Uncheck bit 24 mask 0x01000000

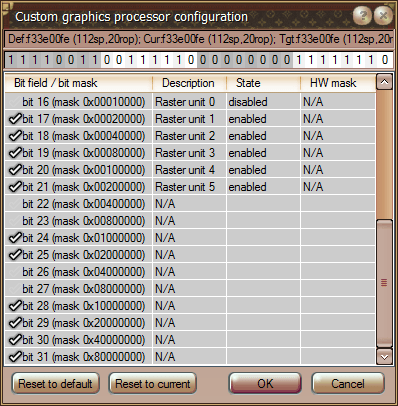pos(15,238)
